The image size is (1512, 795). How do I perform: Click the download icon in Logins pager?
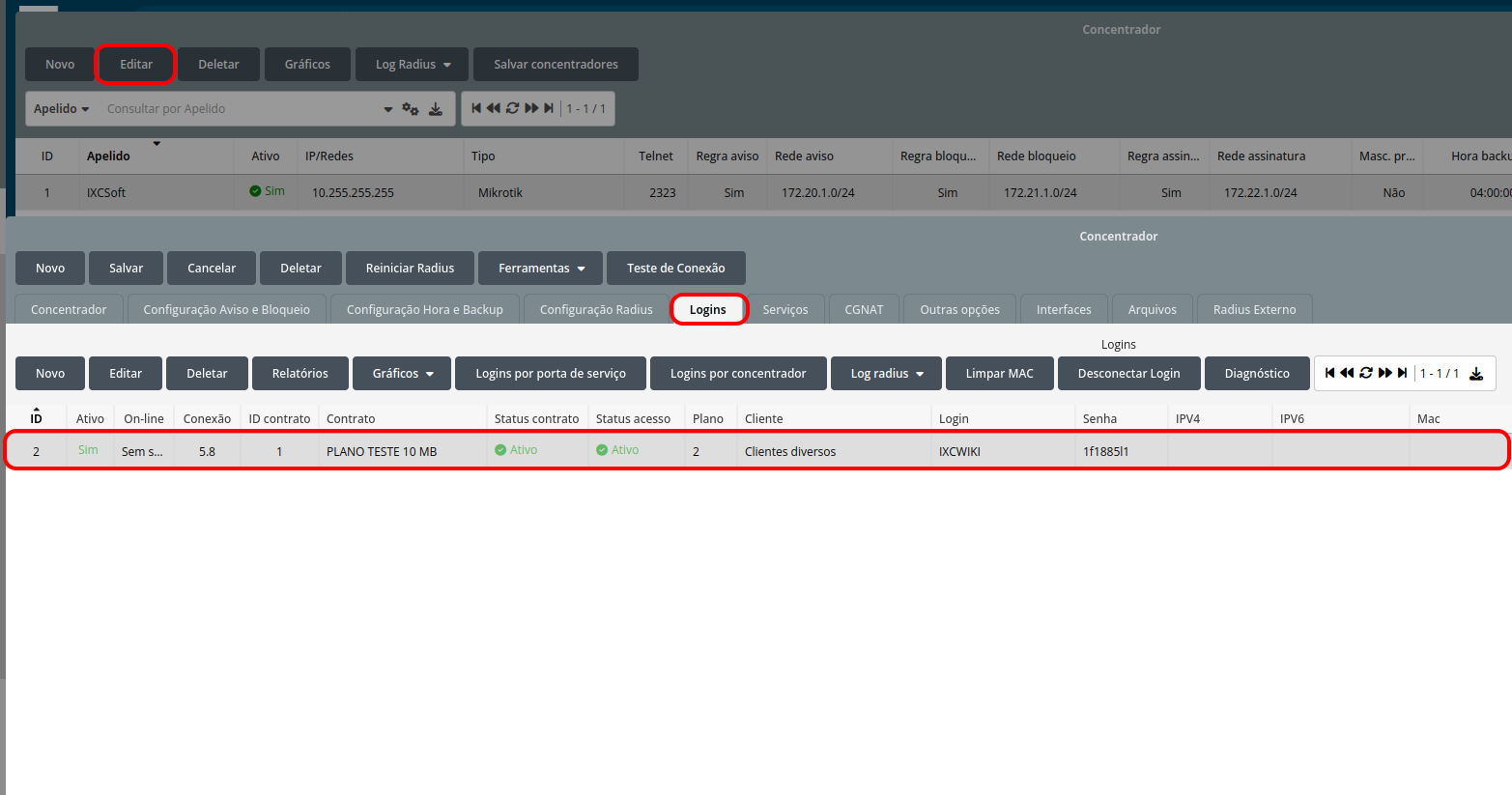pyautogui.click(x=1476, y=374)
